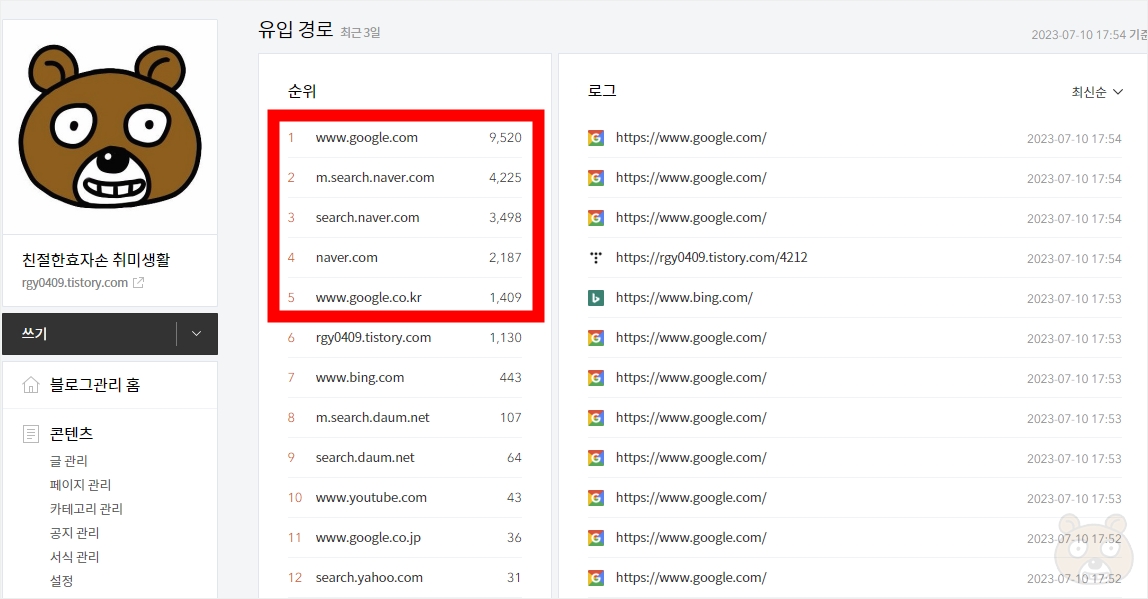Screen dimensions: 1148x599
Task: Expand the dropdown arrow next to 쓰기
Action: click(x=196, y=334)
